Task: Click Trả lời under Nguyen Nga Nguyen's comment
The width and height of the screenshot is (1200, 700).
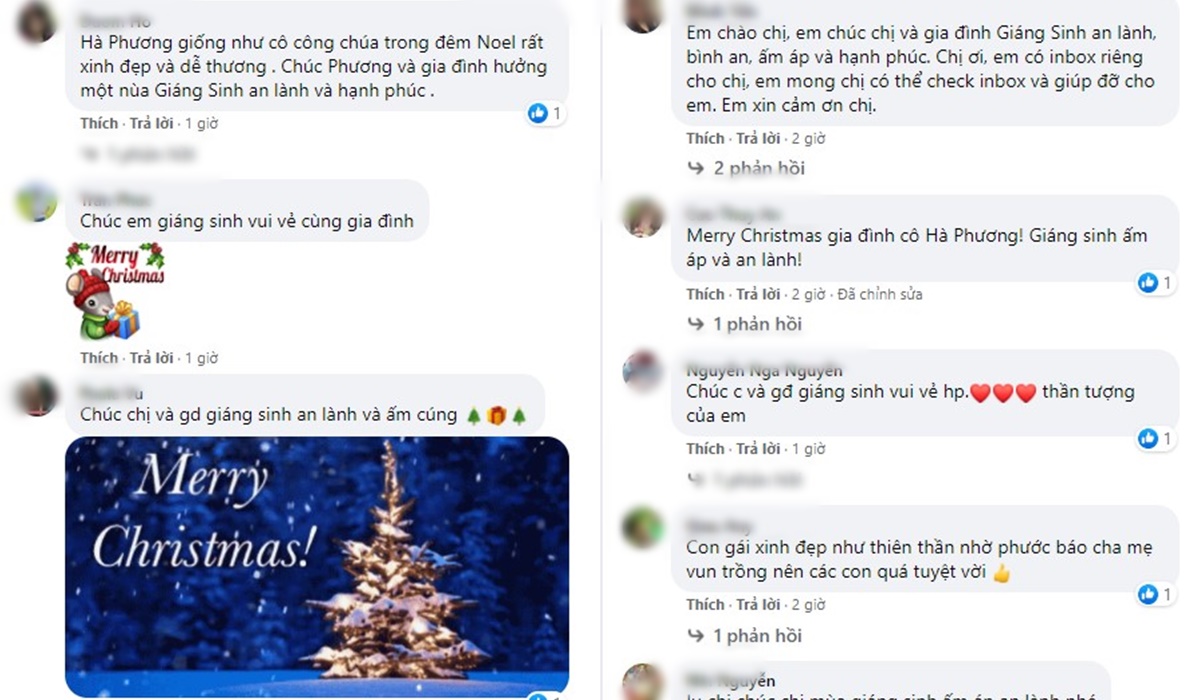Action: click(758, 449)
